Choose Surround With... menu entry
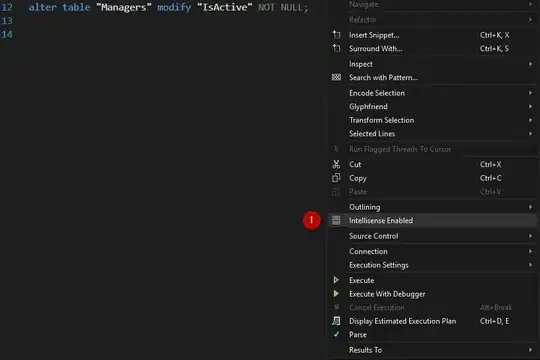The width and height of the screenshot is (540, 360). pyautogui.click(x=432, y=48)
